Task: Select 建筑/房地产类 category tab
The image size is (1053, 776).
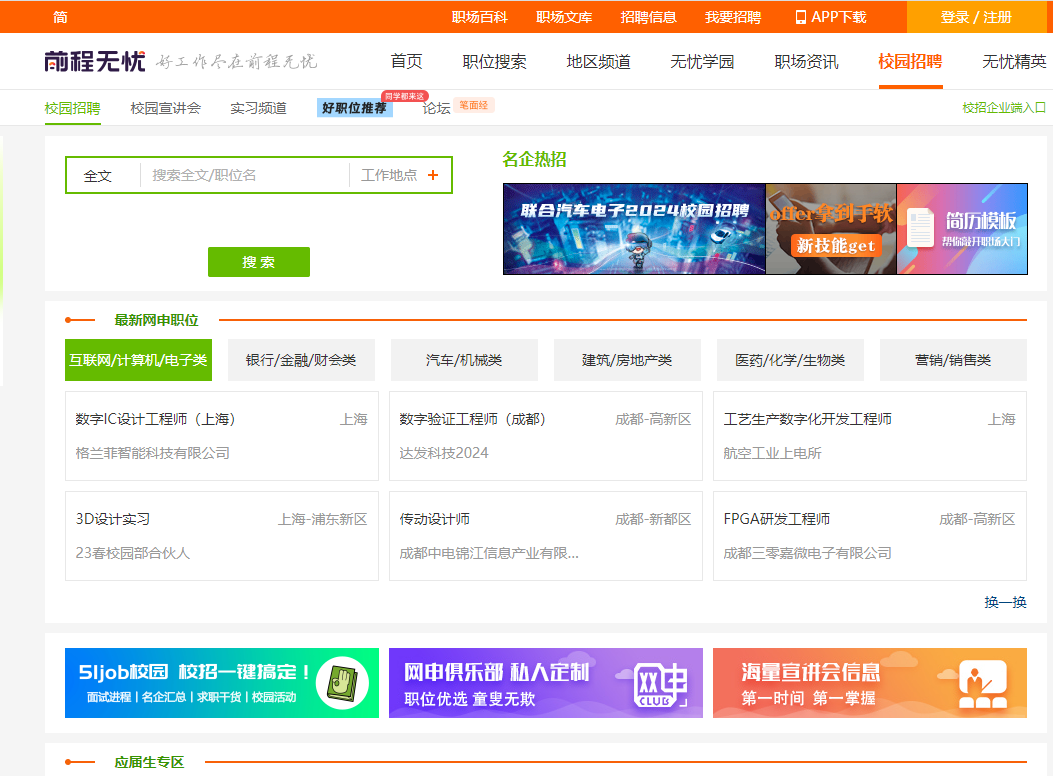Action: click(627, 360)
